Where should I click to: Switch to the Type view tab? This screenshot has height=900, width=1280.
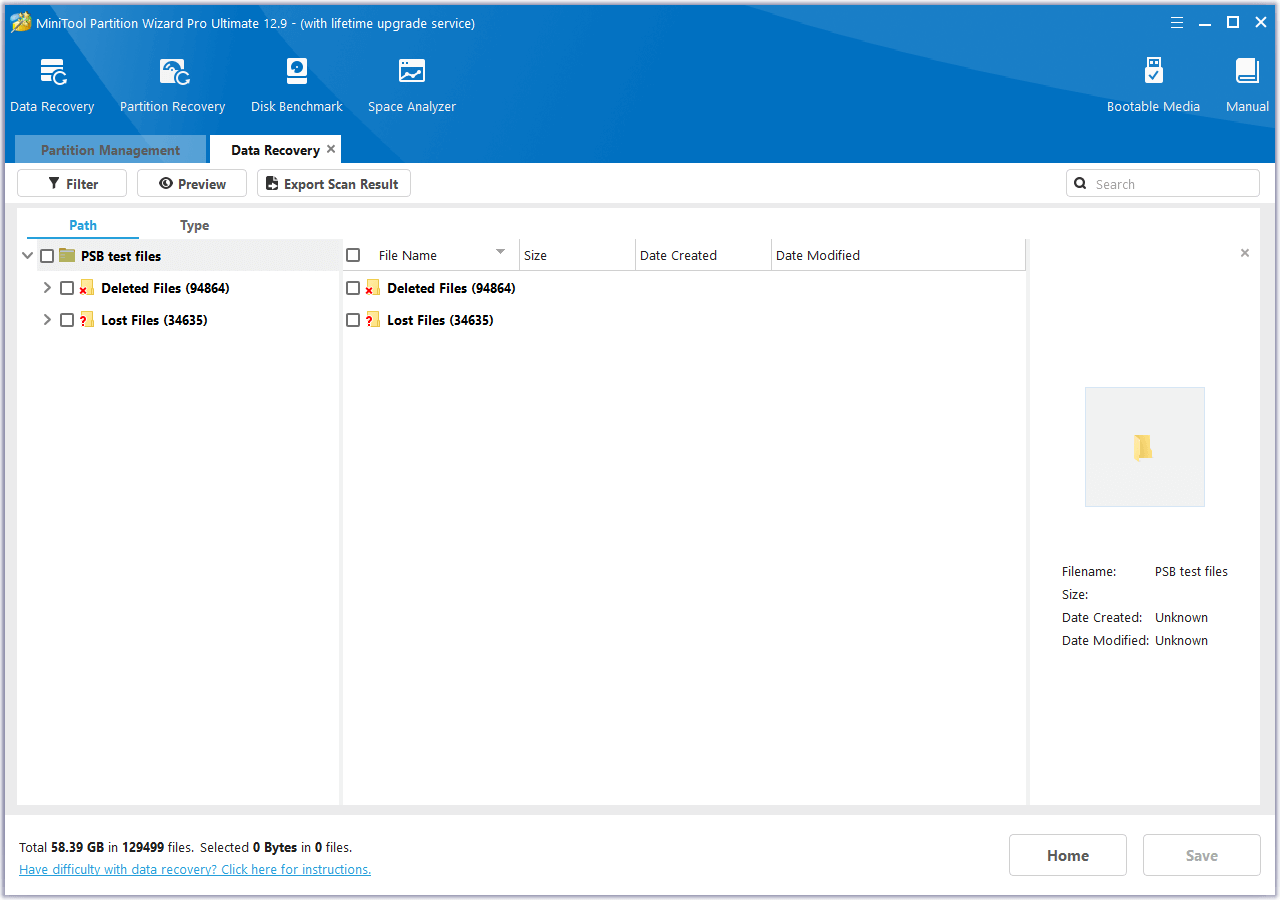[x=194, y=225]
